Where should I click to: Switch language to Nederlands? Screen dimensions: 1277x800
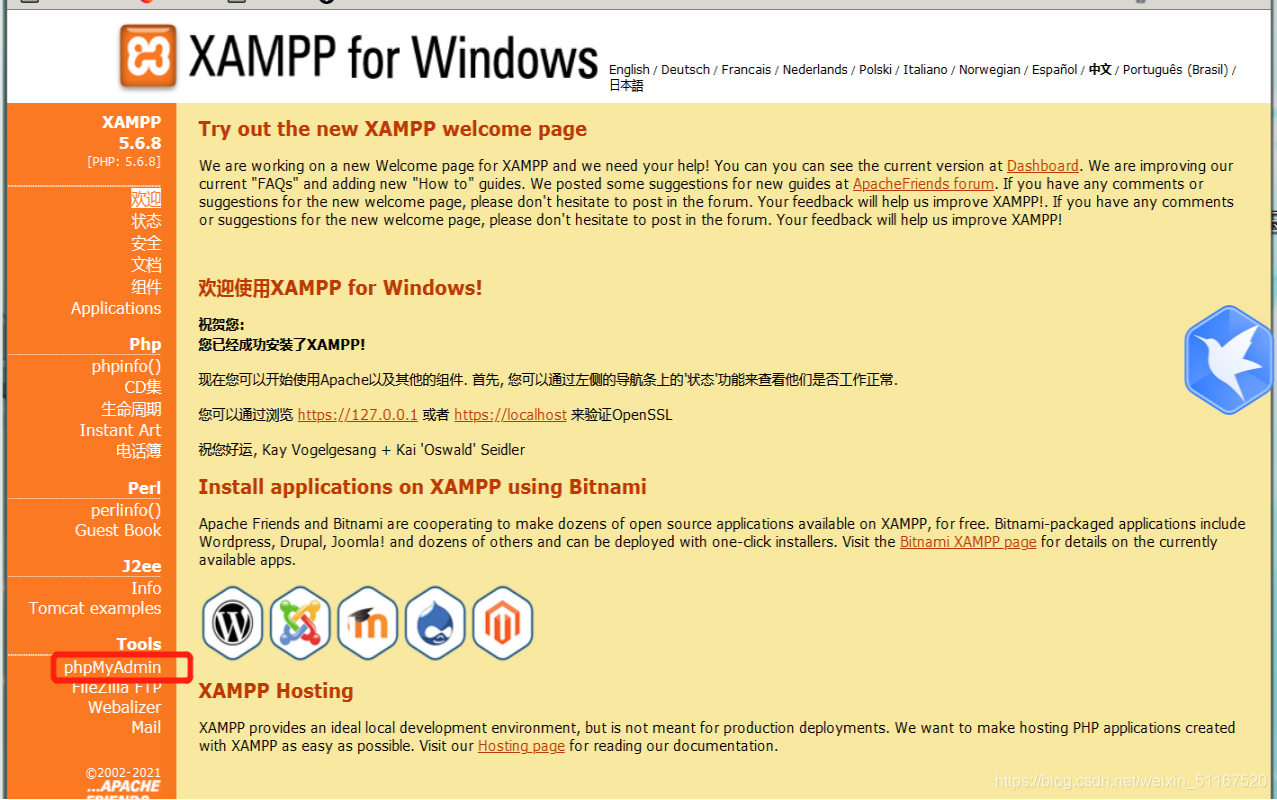click(815, 70)
